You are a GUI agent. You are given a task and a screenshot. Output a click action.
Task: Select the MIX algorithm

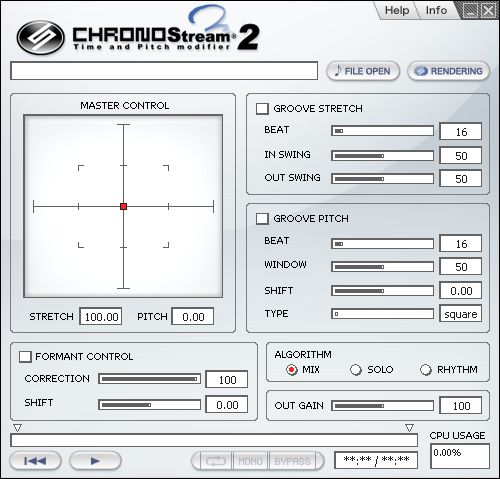click(x=292, y=370)
